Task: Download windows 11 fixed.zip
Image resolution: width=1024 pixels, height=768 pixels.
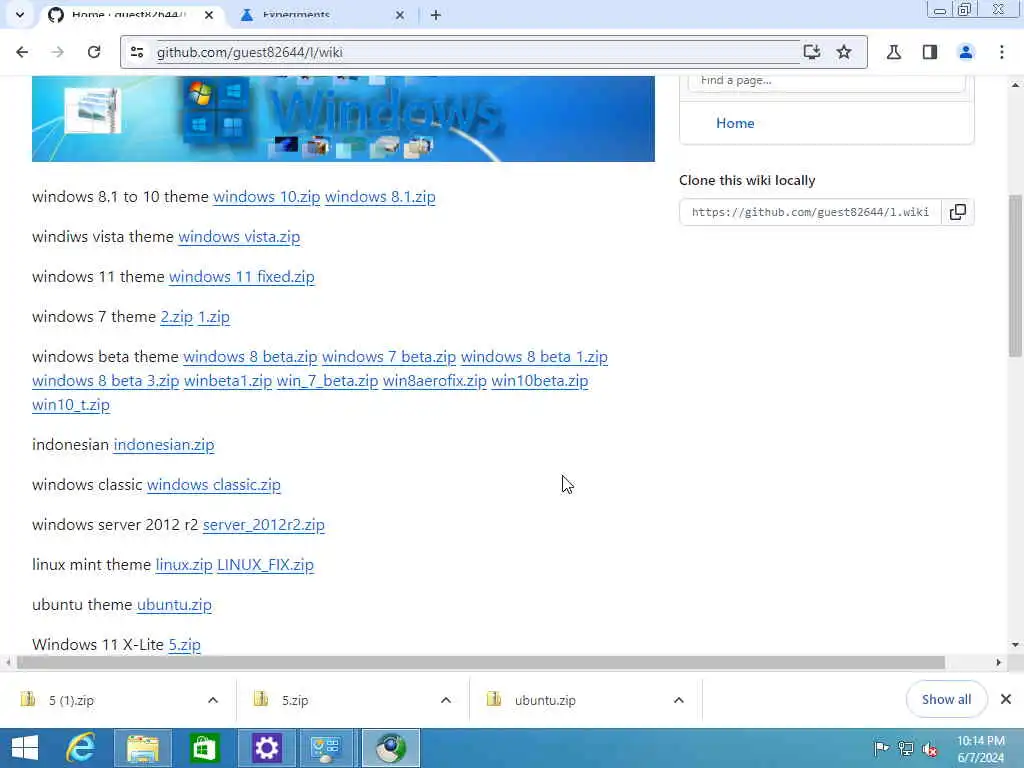Action: (242, 277)
